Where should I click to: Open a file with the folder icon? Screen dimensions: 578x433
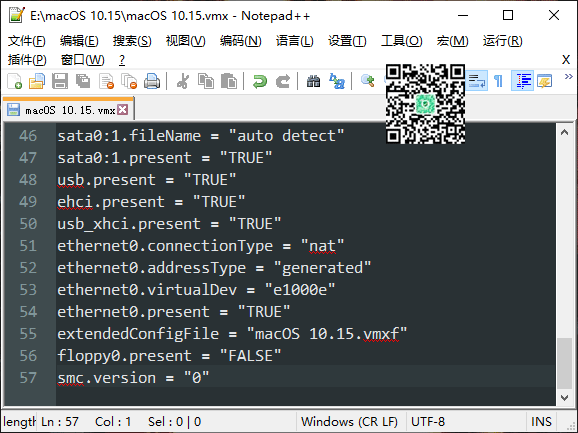click(x=37, y=81)
